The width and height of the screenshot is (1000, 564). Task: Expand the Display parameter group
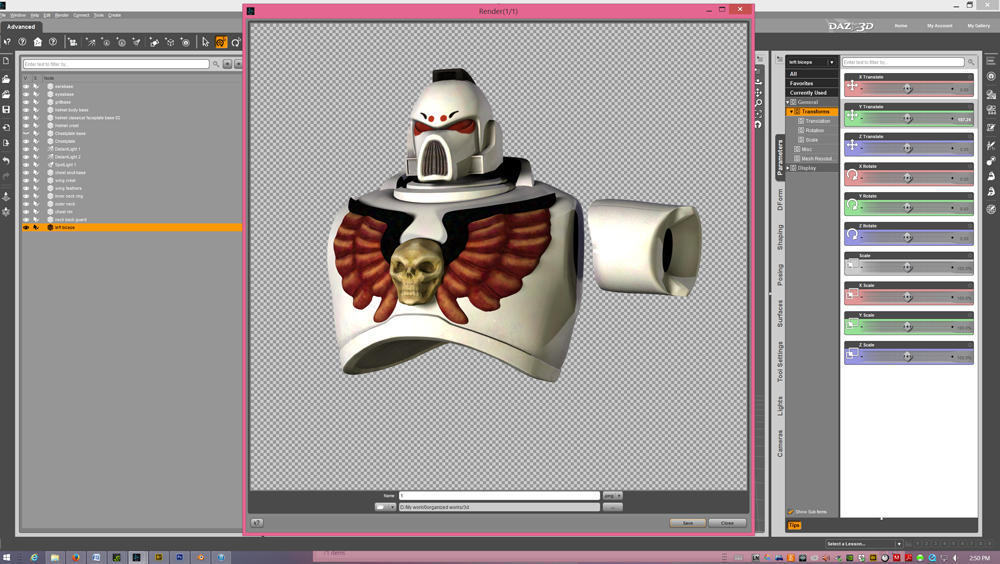tap(788, 168)
